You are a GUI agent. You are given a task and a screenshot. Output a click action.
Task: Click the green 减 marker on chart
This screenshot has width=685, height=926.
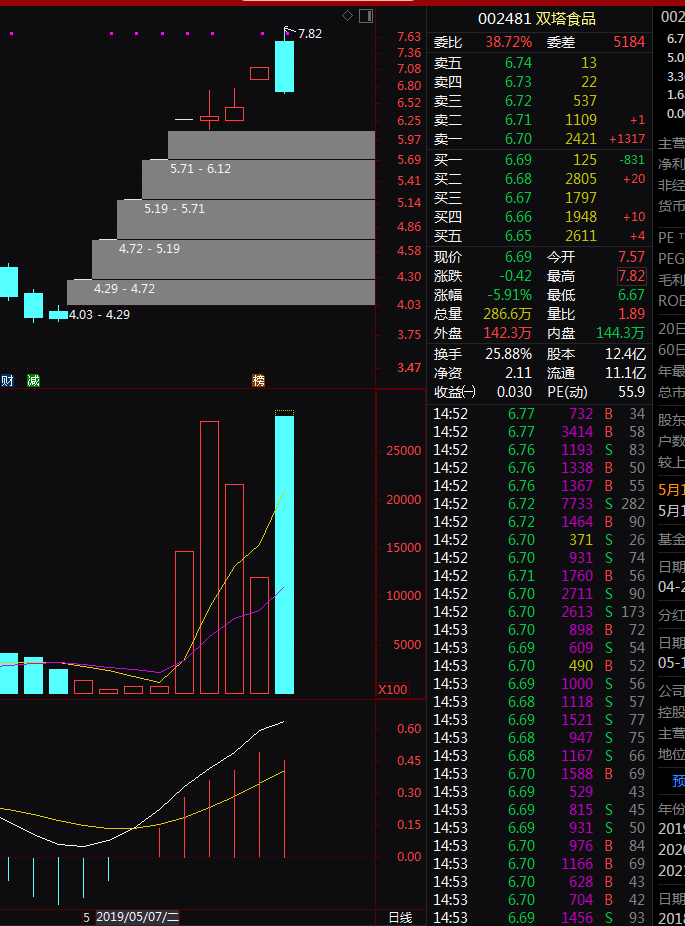(33, 380)
